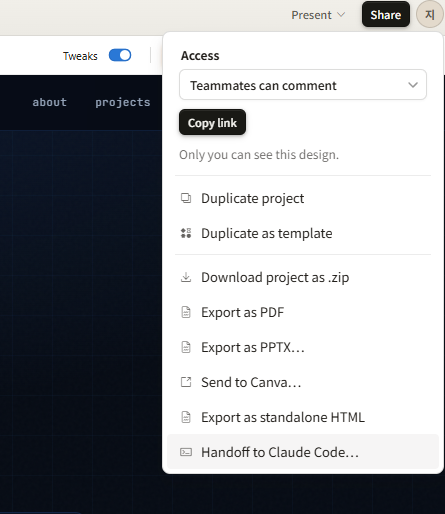Click the Duplicate as template icon

click(186, 233)
